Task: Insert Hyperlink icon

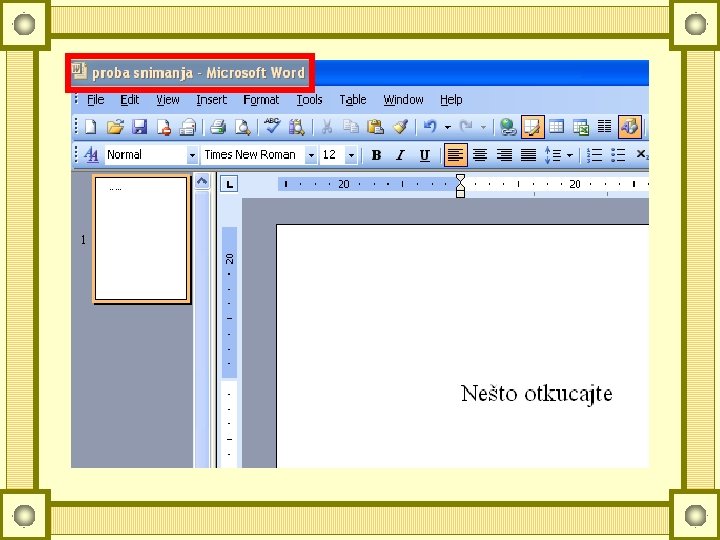Action: pos(508,127)
